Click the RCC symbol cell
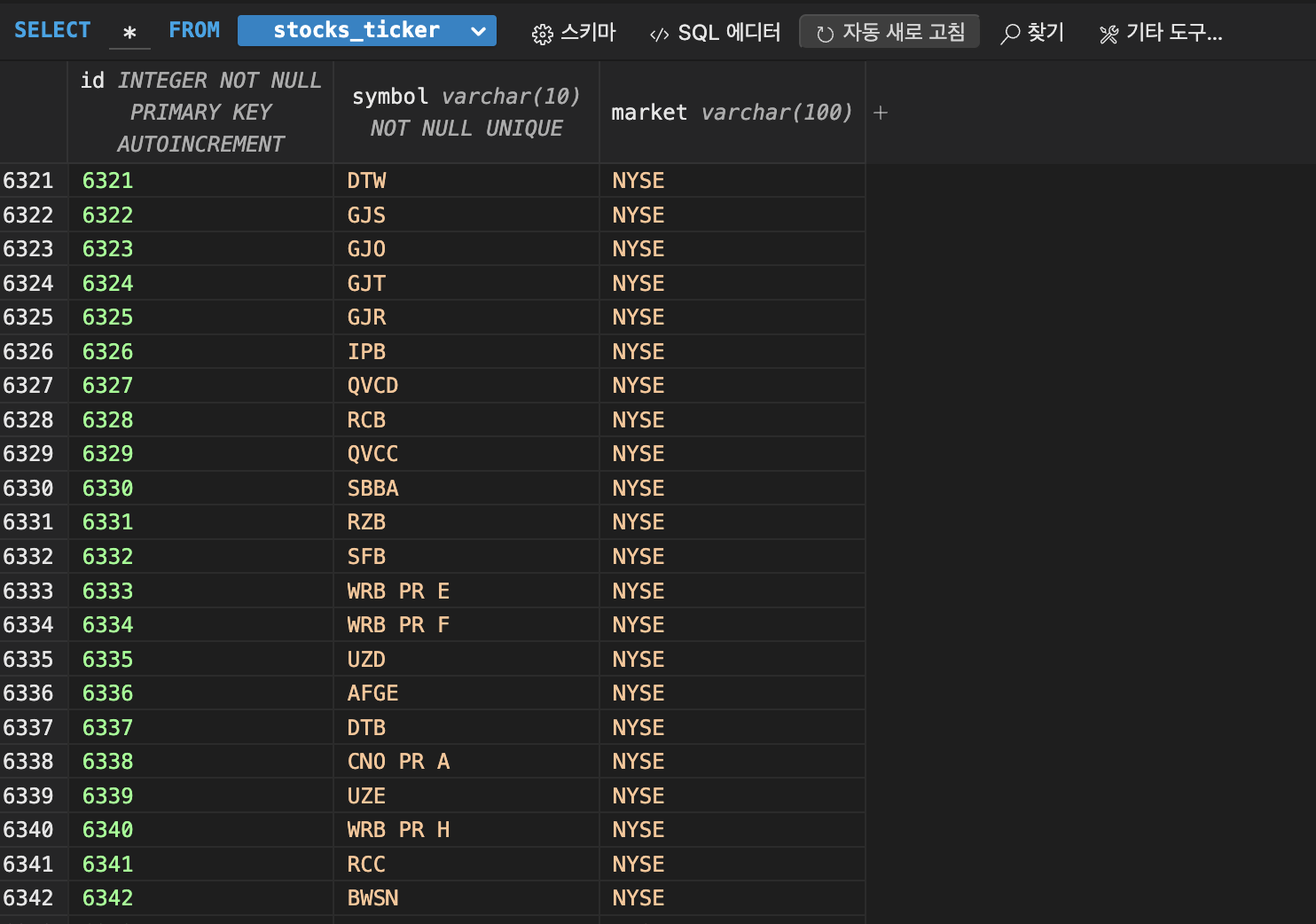The width and height of the screenshot is (1316, 924). pos(466,865)
